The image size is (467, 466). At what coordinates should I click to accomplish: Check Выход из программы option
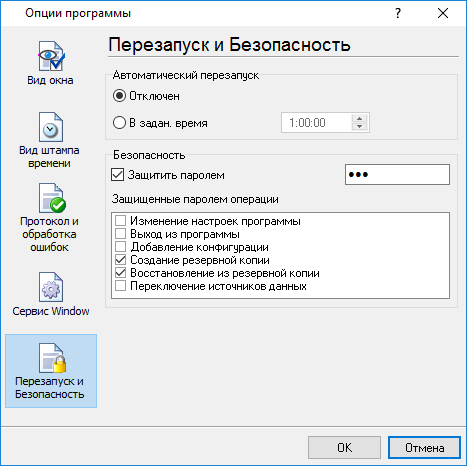point(120,234)
